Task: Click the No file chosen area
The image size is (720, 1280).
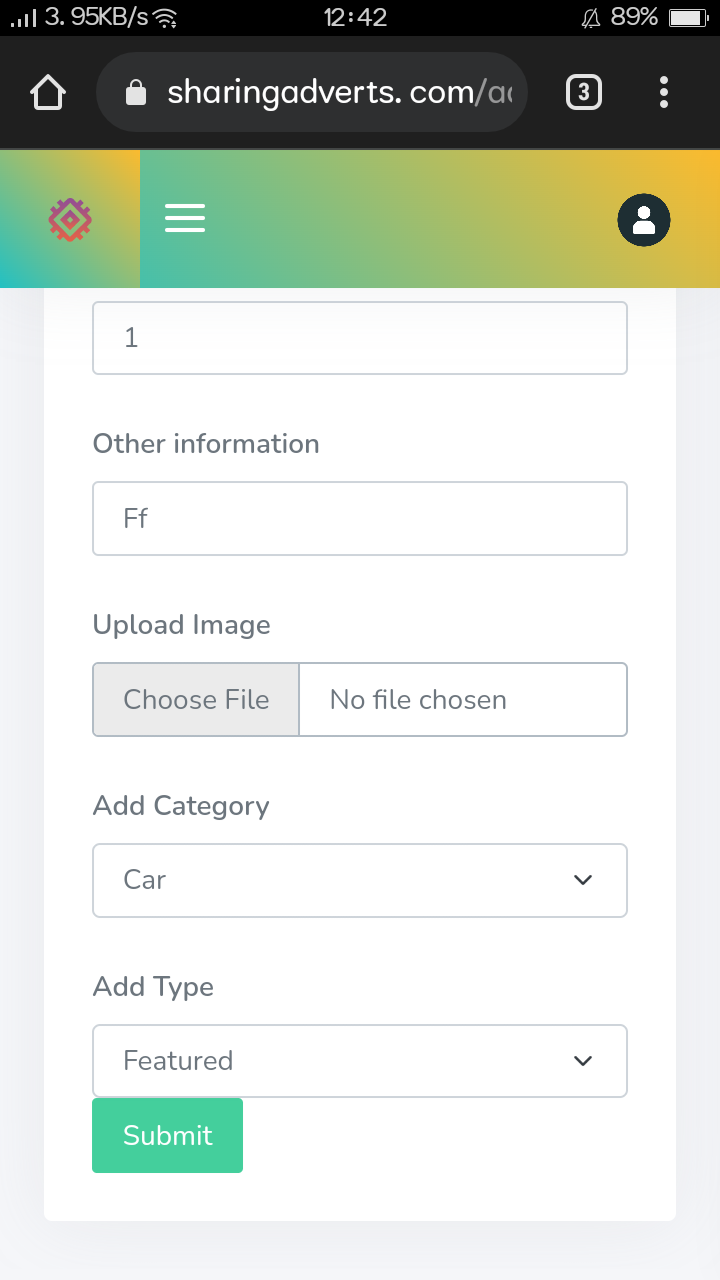Action: (463, 699)
